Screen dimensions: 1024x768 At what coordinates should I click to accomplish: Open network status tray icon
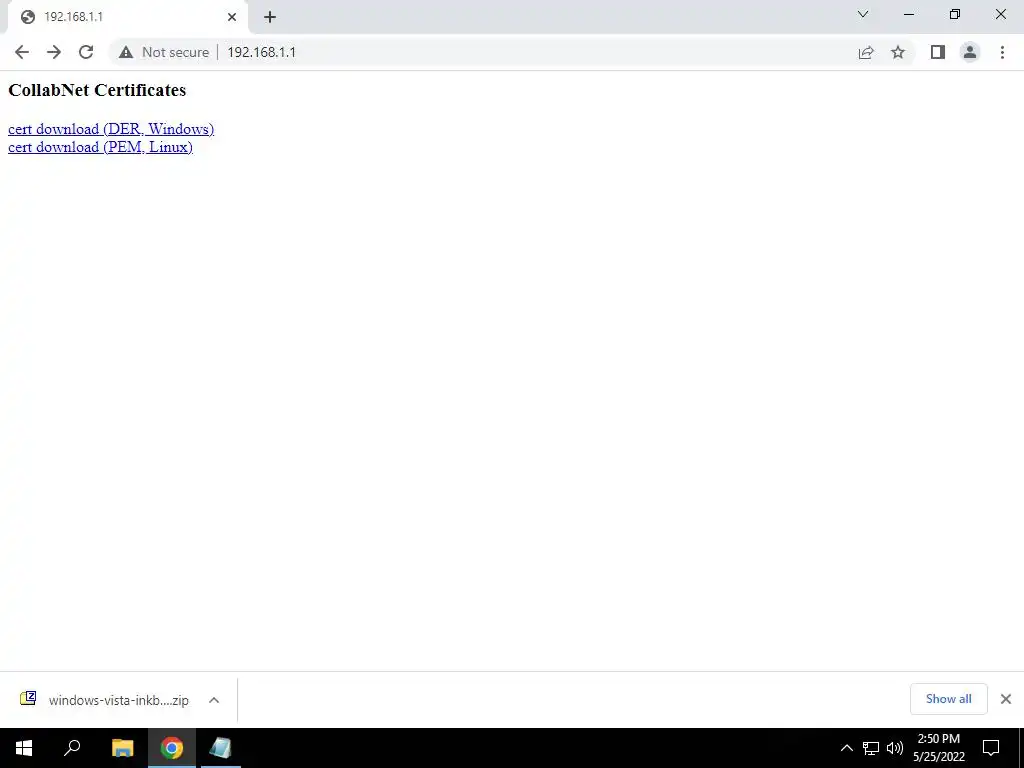tap(871, 748)
